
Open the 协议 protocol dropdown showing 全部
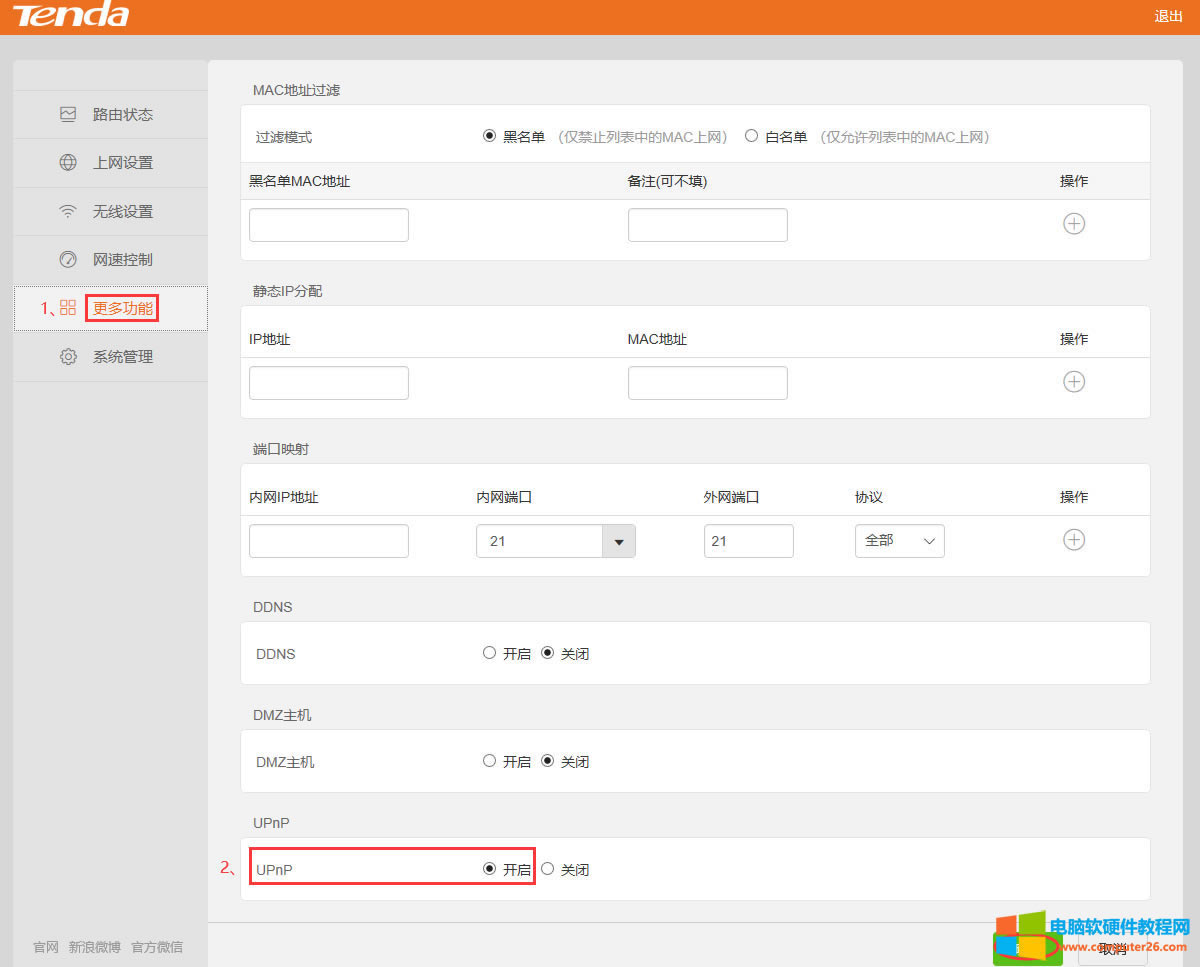coord(899,540)
